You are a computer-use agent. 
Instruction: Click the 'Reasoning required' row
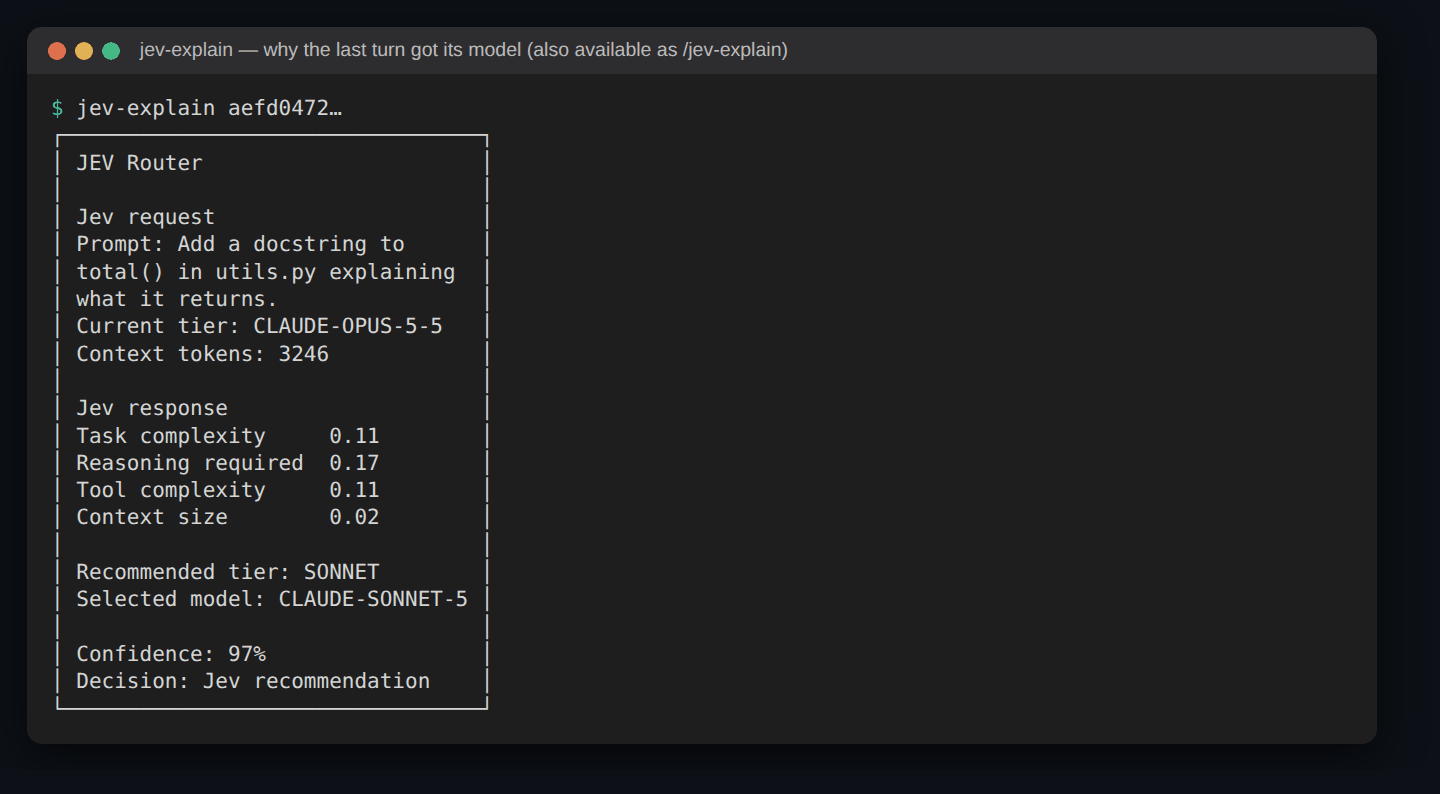click(228, 463)
